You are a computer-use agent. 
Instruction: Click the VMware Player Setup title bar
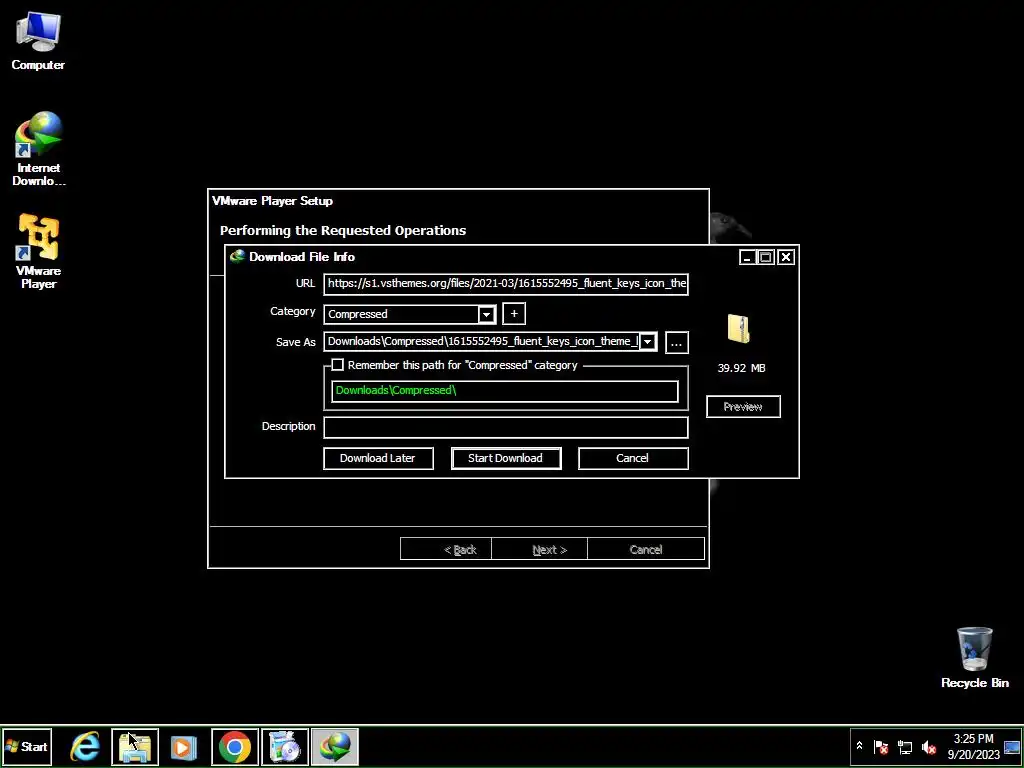click(458, 200)
